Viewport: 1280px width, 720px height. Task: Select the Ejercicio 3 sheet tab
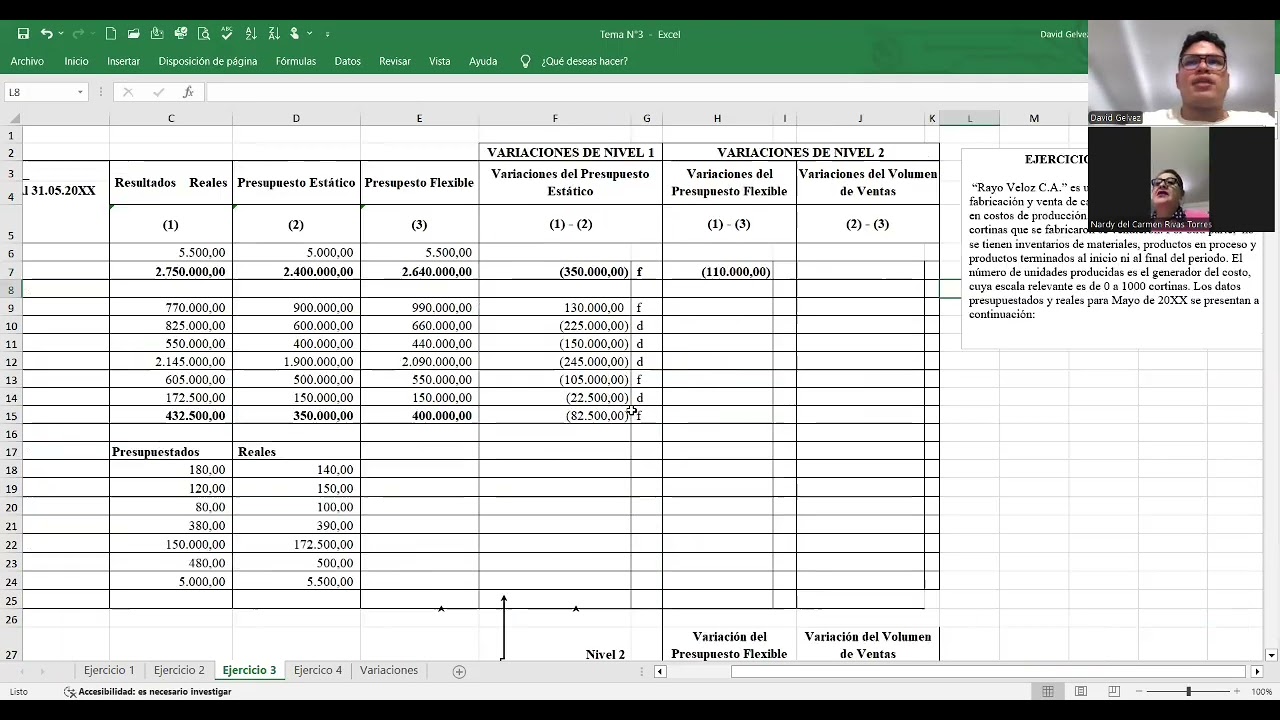249,671
